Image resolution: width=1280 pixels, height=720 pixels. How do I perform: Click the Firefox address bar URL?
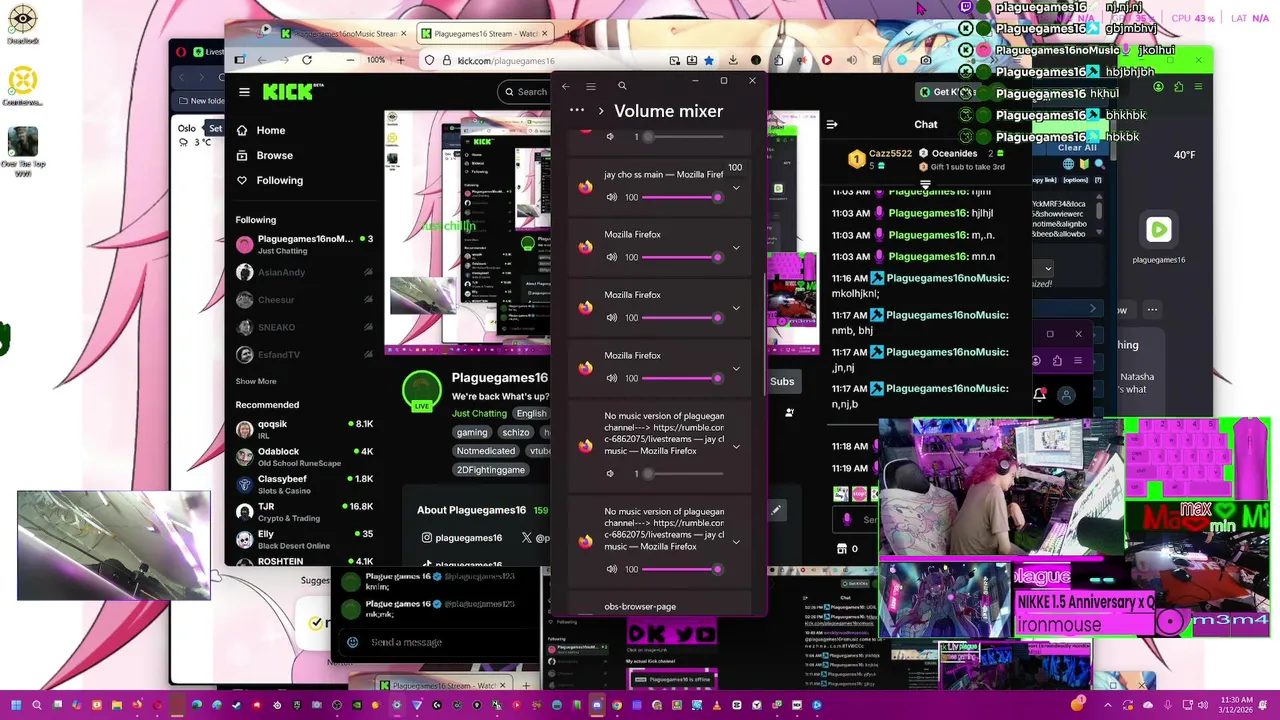(506, 61)
